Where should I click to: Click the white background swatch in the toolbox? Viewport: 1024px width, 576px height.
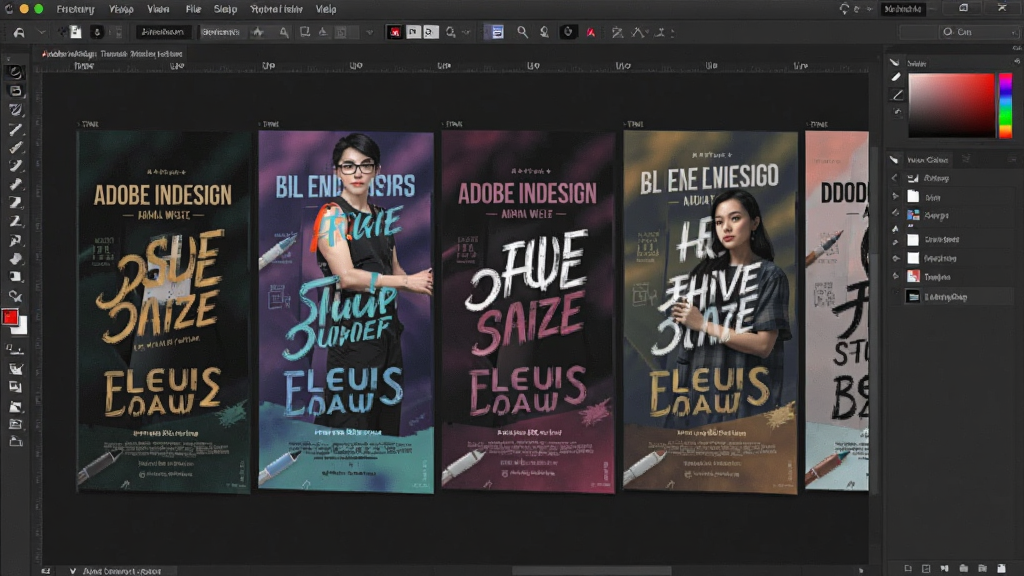(x=22, y=327)
